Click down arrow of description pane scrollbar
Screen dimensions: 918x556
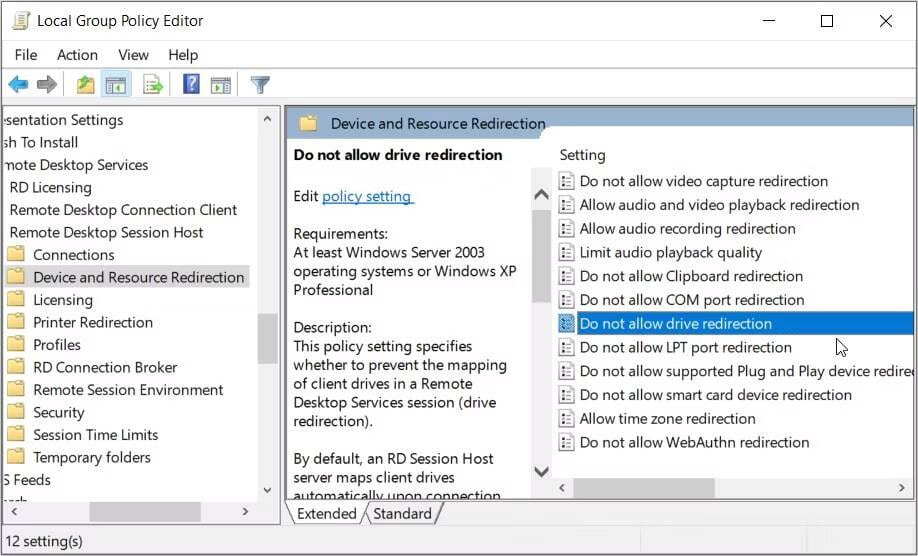point(541,471)
